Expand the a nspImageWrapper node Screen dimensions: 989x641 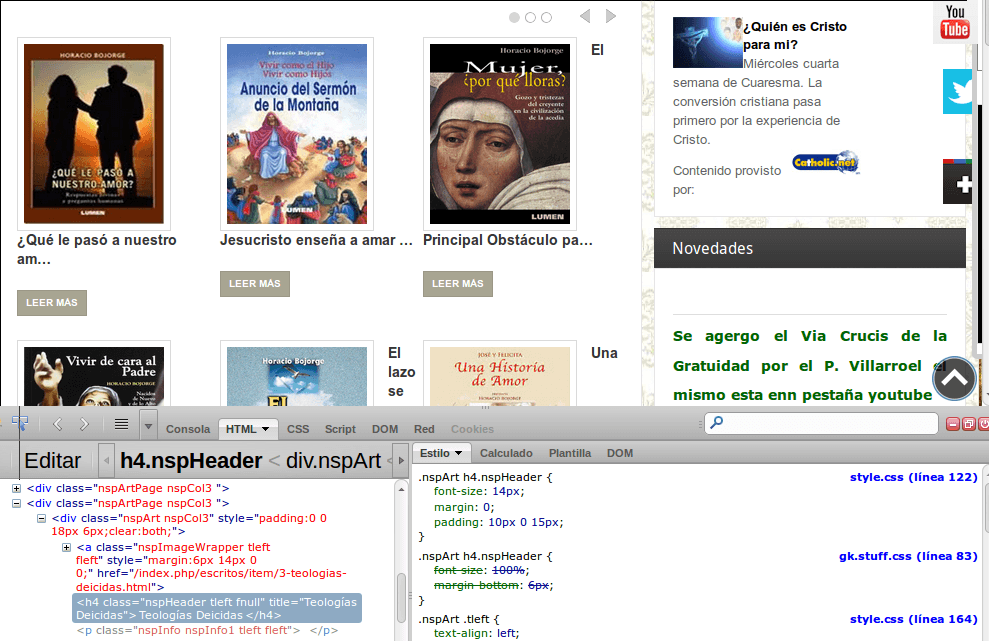[x=66, y=548]
